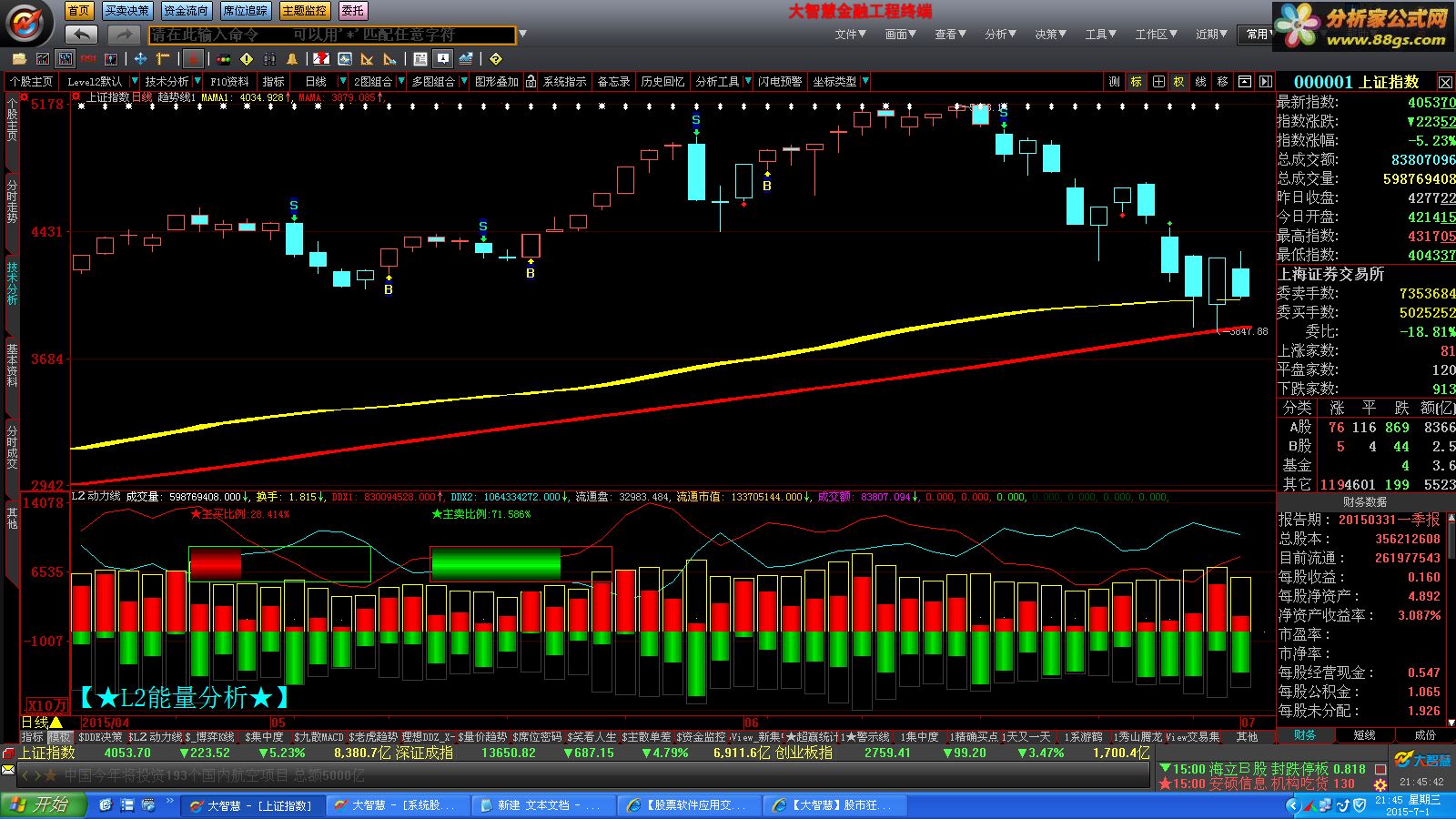Toggle the highlighted candlestick view toolbar icon
Image resolution: width=1456 pixels, height=819 pixels.
(66, 59)
